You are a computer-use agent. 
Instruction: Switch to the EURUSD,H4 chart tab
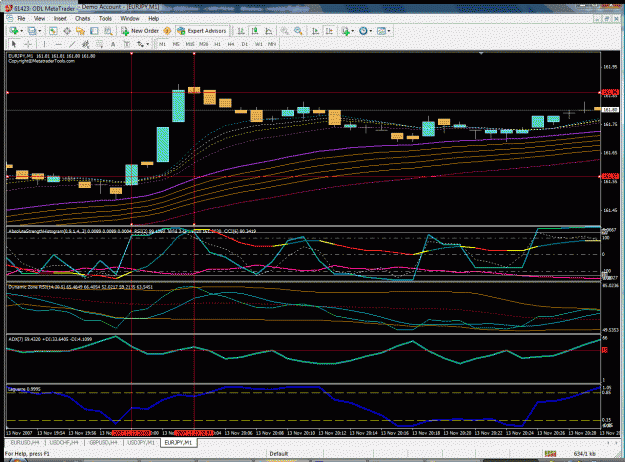click(x=25, y=443)
